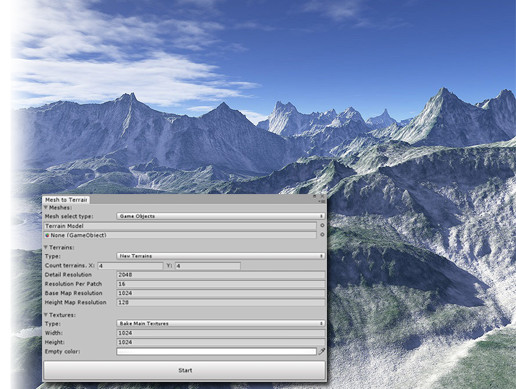The height and width of the screenshot is (389, 516).
Task: Collapse the Textures section
Action: point(46,315)
